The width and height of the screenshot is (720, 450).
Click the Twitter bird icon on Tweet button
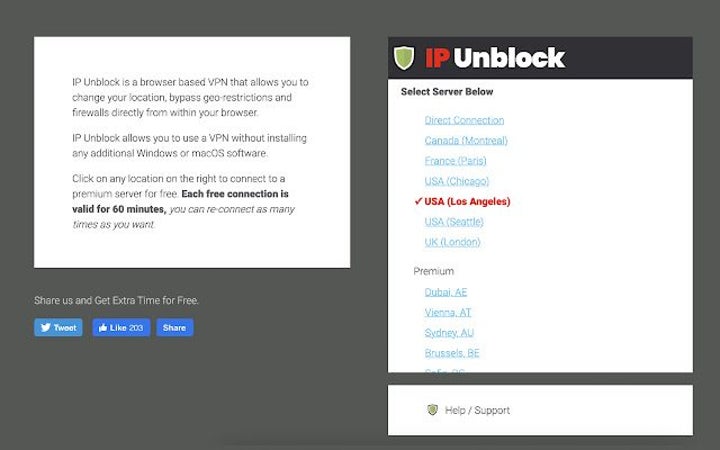[45, 327]
